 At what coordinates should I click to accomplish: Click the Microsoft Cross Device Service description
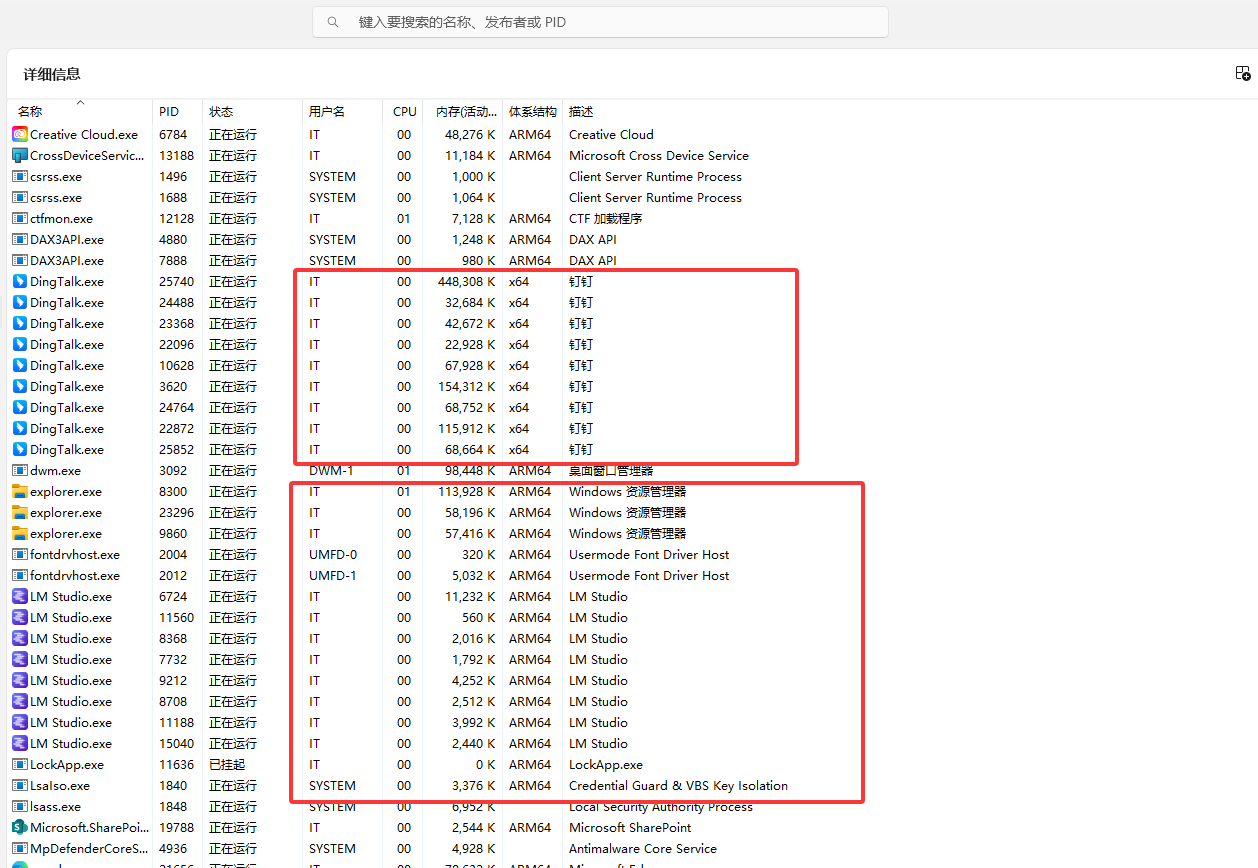659,155
